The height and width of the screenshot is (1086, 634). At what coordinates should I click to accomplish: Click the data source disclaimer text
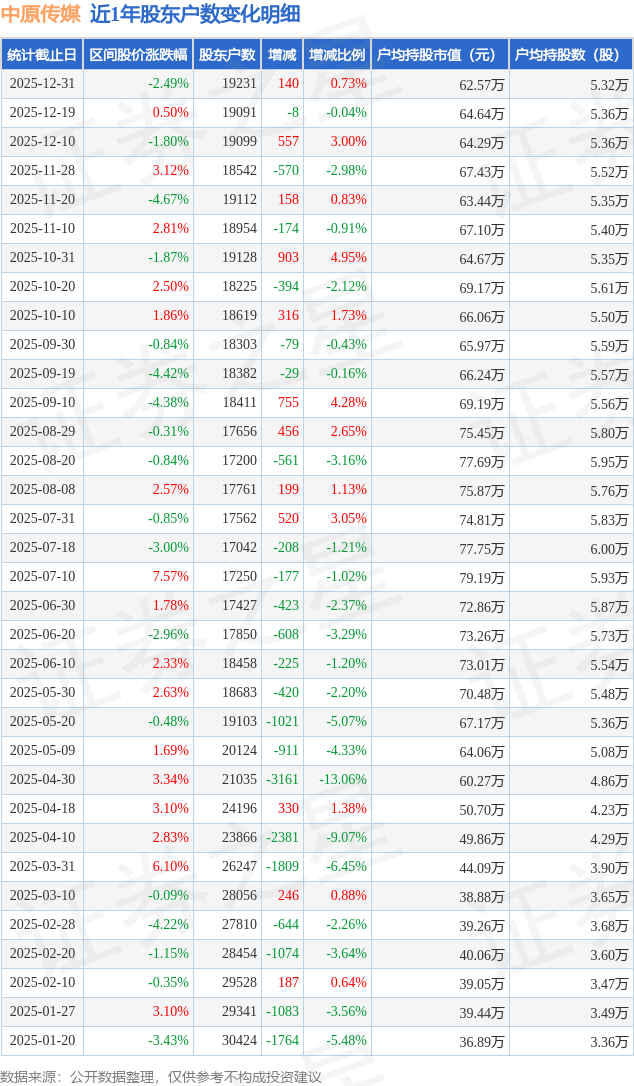161,1076
